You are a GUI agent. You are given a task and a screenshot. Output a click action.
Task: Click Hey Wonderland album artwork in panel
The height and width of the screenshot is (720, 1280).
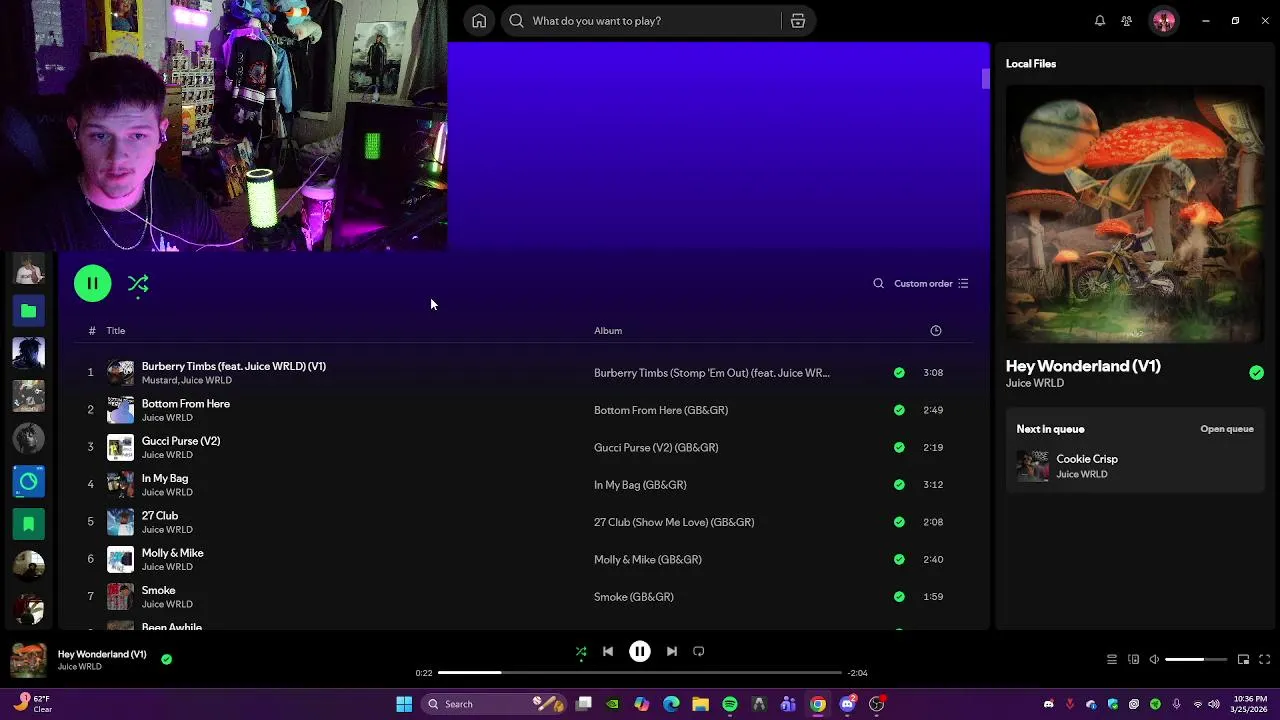click(1135, 215)
